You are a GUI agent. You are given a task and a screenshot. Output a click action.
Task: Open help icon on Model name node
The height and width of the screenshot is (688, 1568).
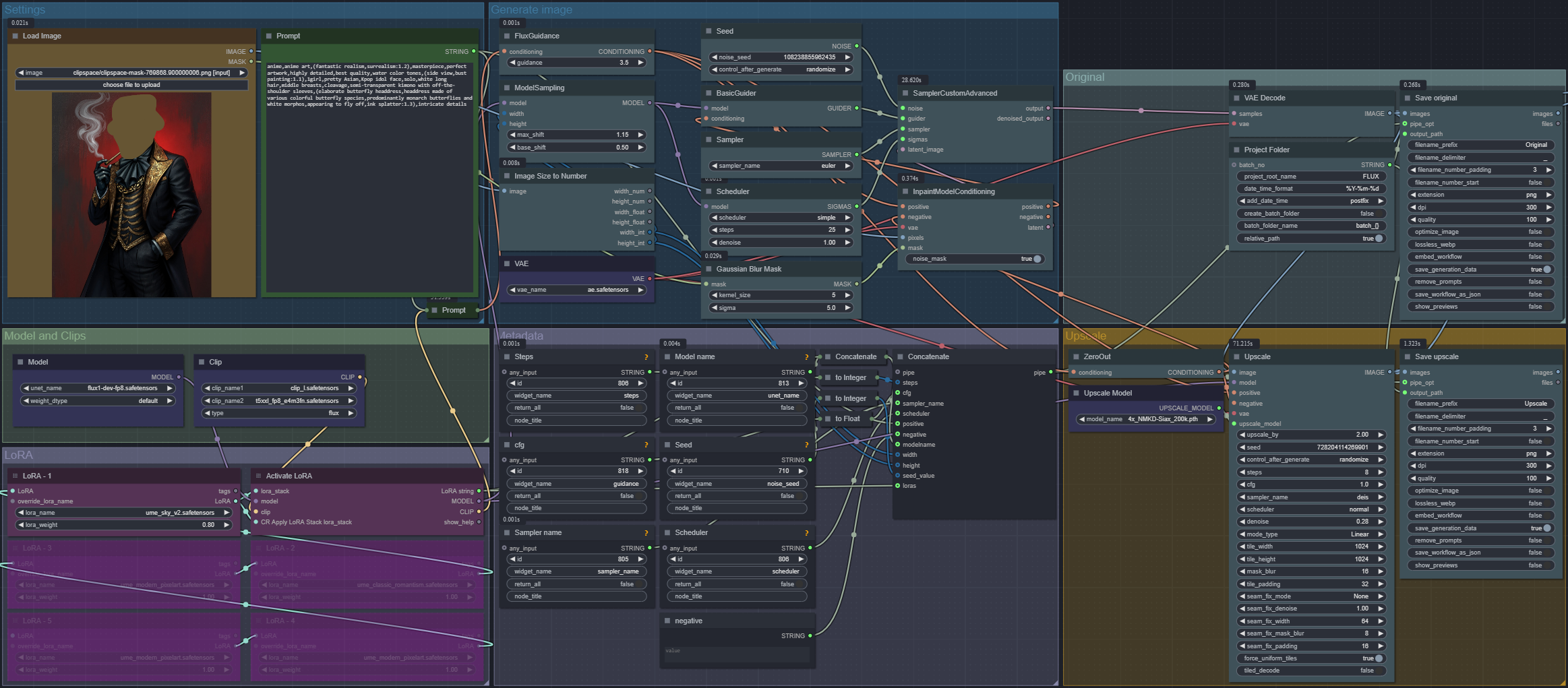(x=806, y=357)
